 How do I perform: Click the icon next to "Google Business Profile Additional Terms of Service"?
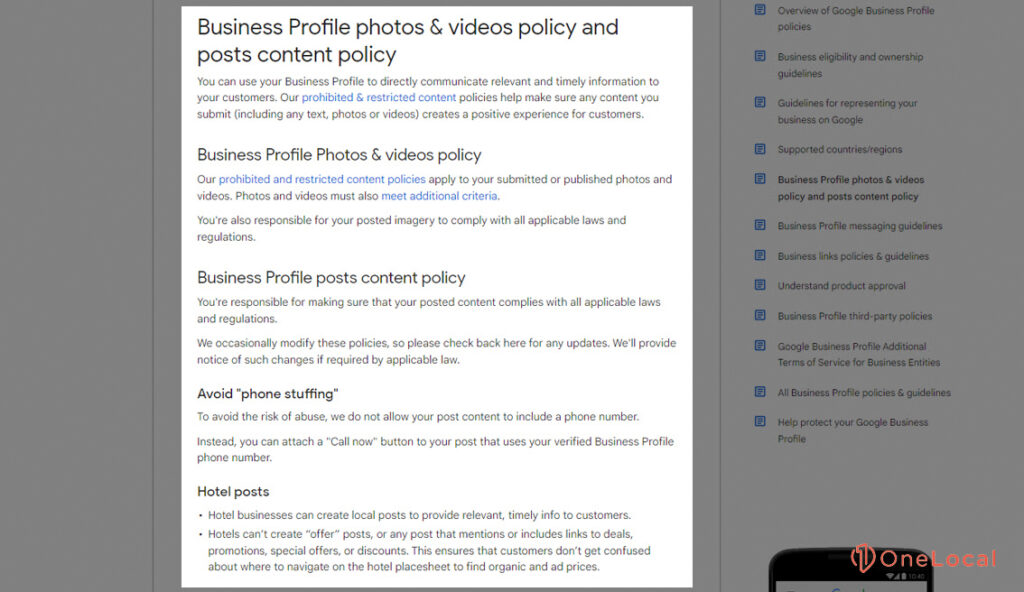(761, 347)
